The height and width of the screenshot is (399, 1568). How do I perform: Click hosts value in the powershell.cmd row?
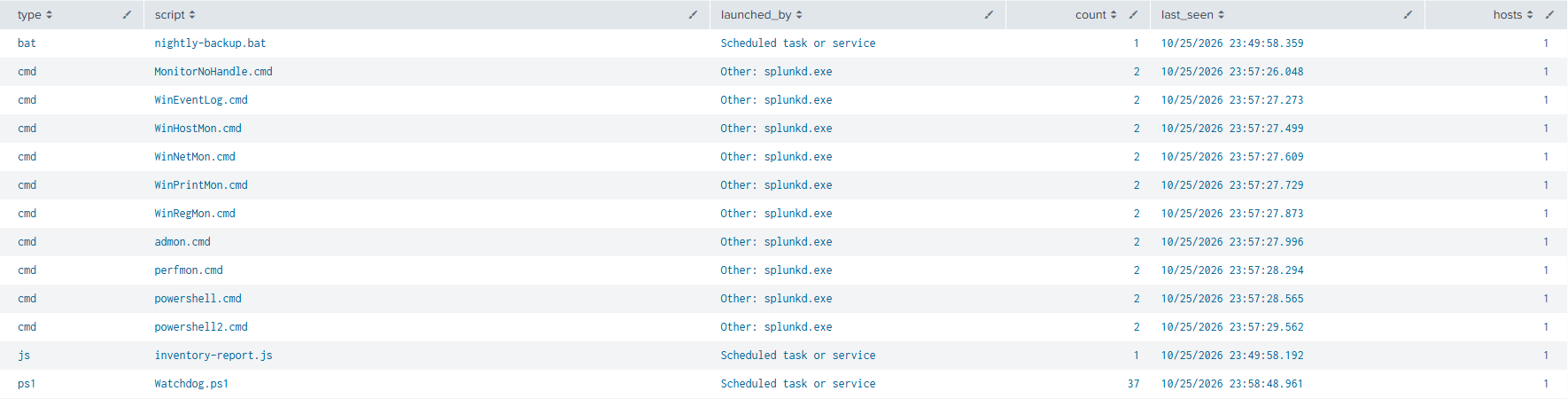[x=1546, y=299]
